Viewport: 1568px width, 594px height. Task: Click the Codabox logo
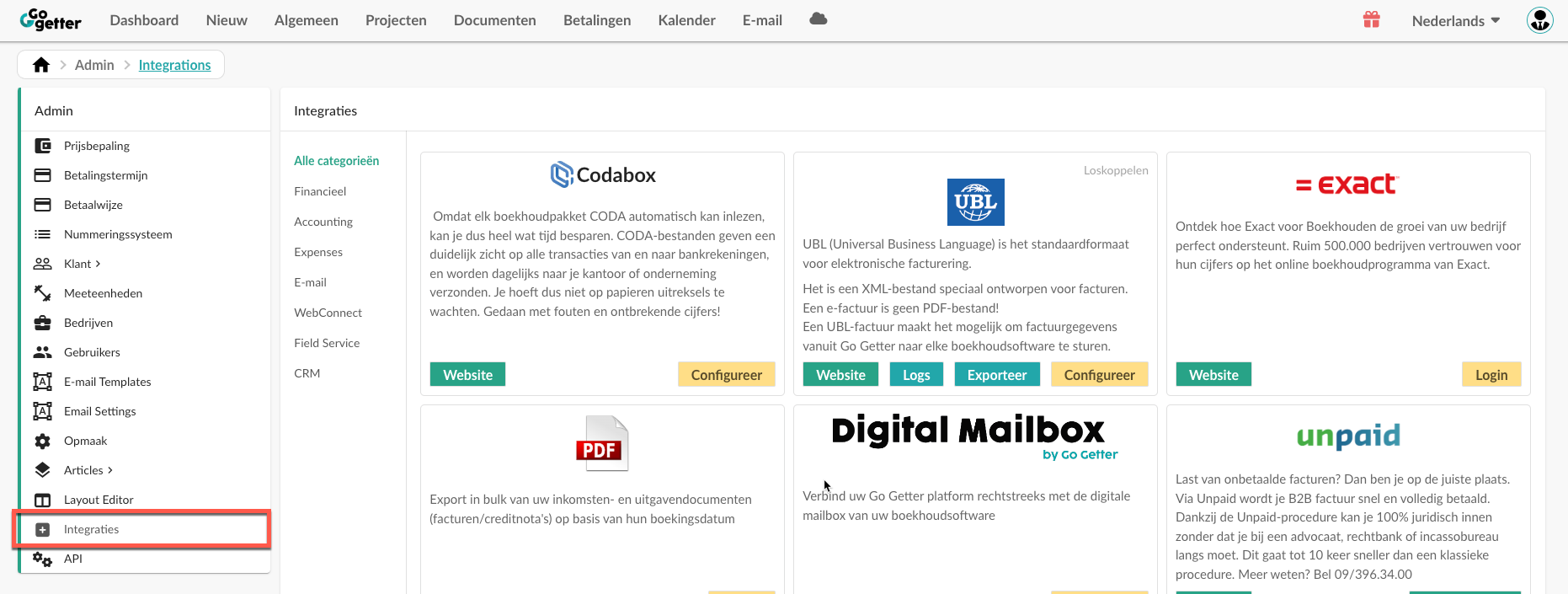[x=603, y=175]
